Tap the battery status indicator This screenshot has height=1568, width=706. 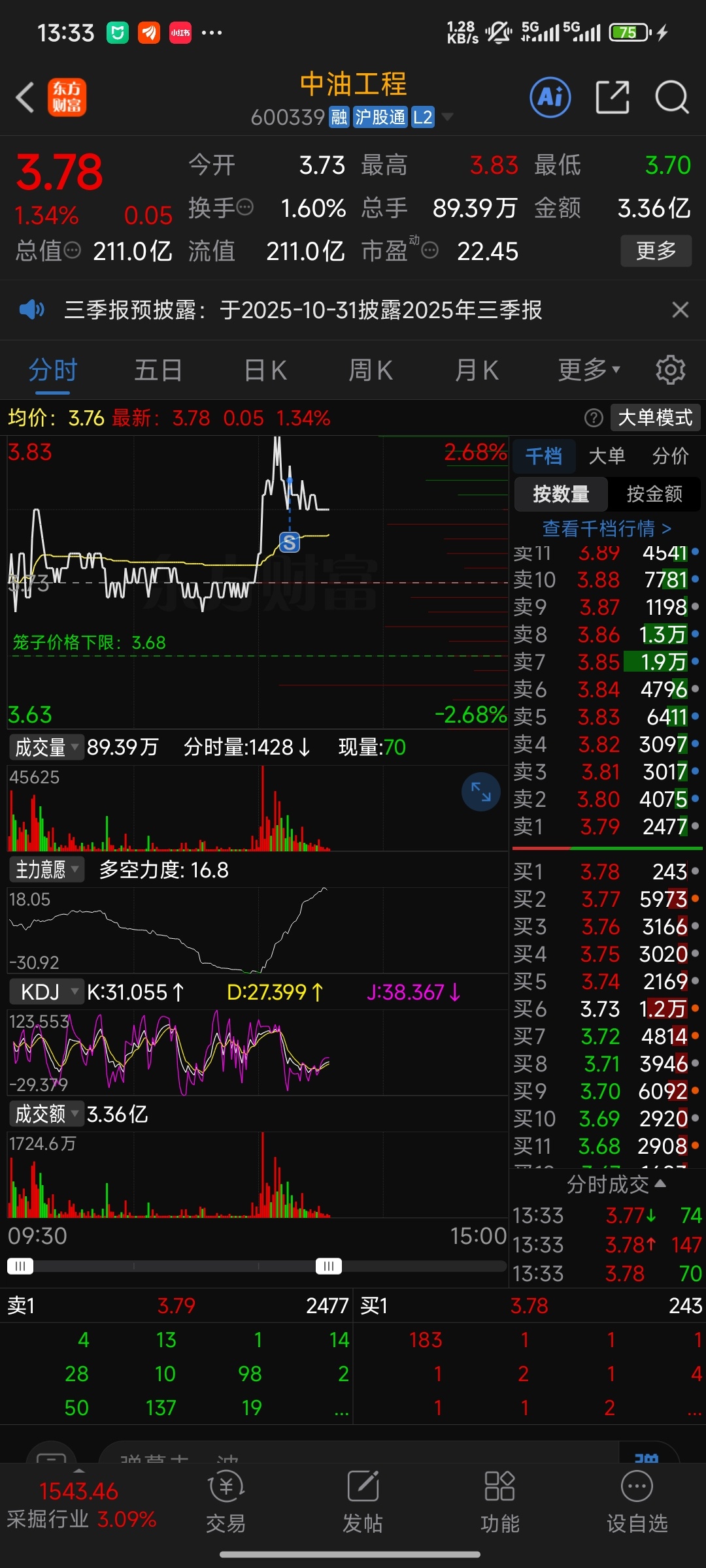pos(630,32)
